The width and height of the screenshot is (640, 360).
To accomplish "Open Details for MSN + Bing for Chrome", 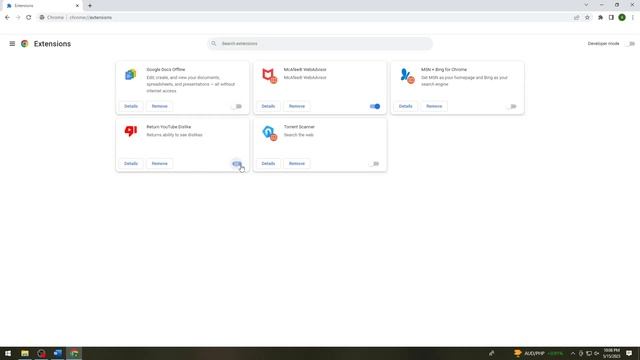I will [x=405, y=106].
